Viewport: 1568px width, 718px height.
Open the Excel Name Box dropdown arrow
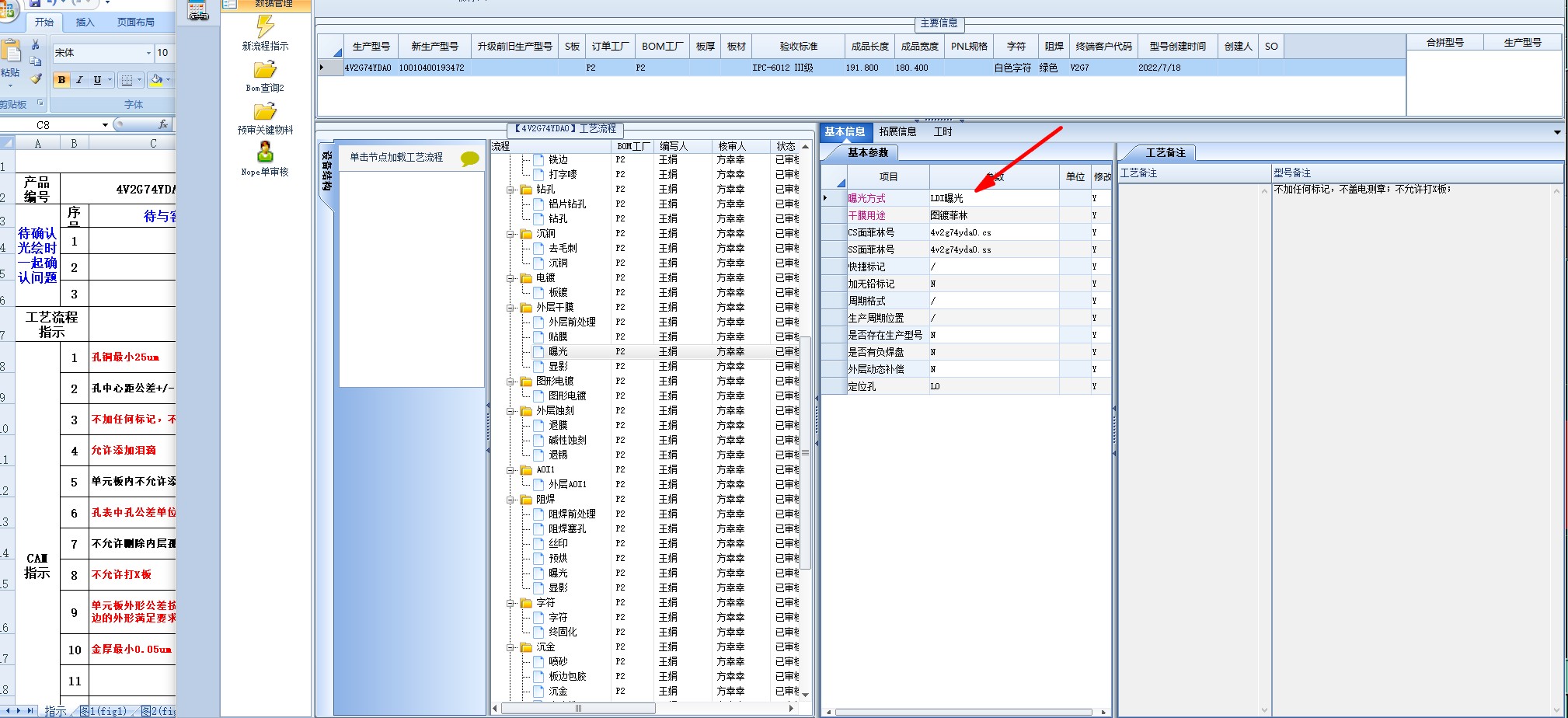pyautogui.click(x=105, y=125)
